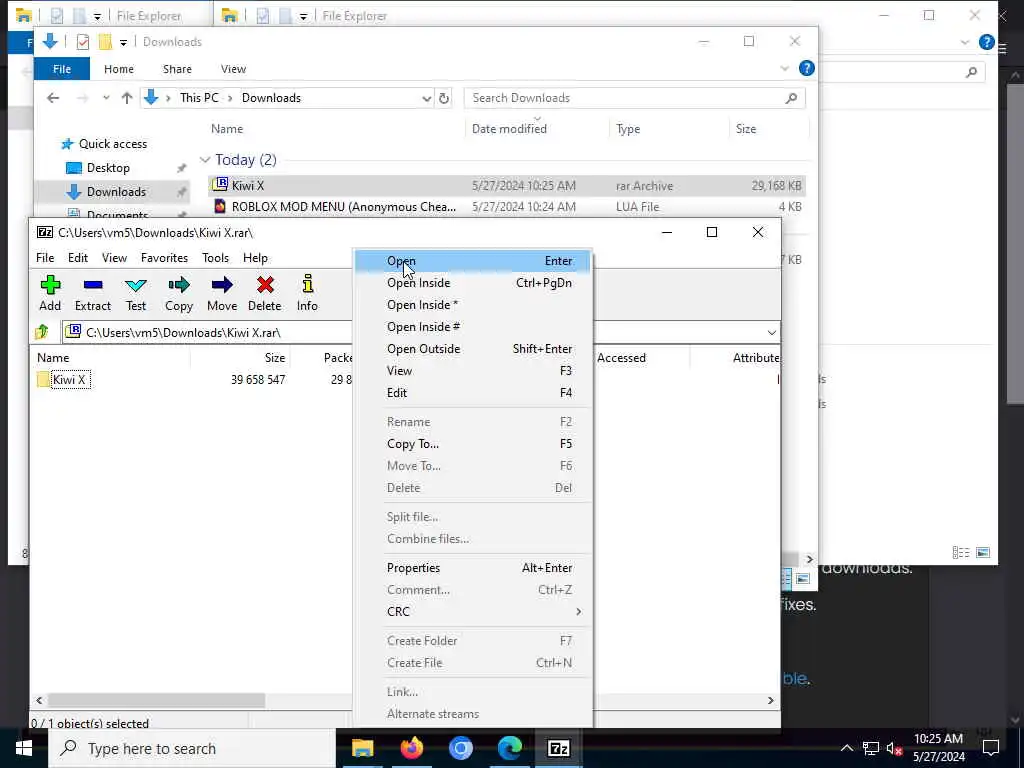Open Quick access in navigation pane
The width and height of the screenshot is (1024, 768).
pos(112,144)
